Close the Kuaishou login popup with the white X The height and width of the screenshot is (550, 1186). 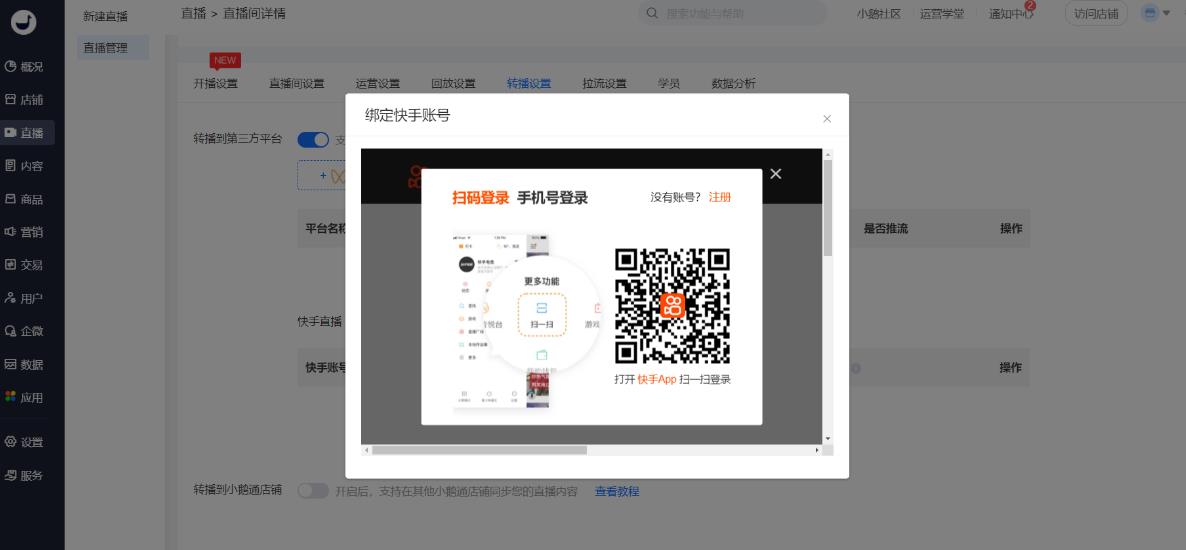[x=775, y=173]
